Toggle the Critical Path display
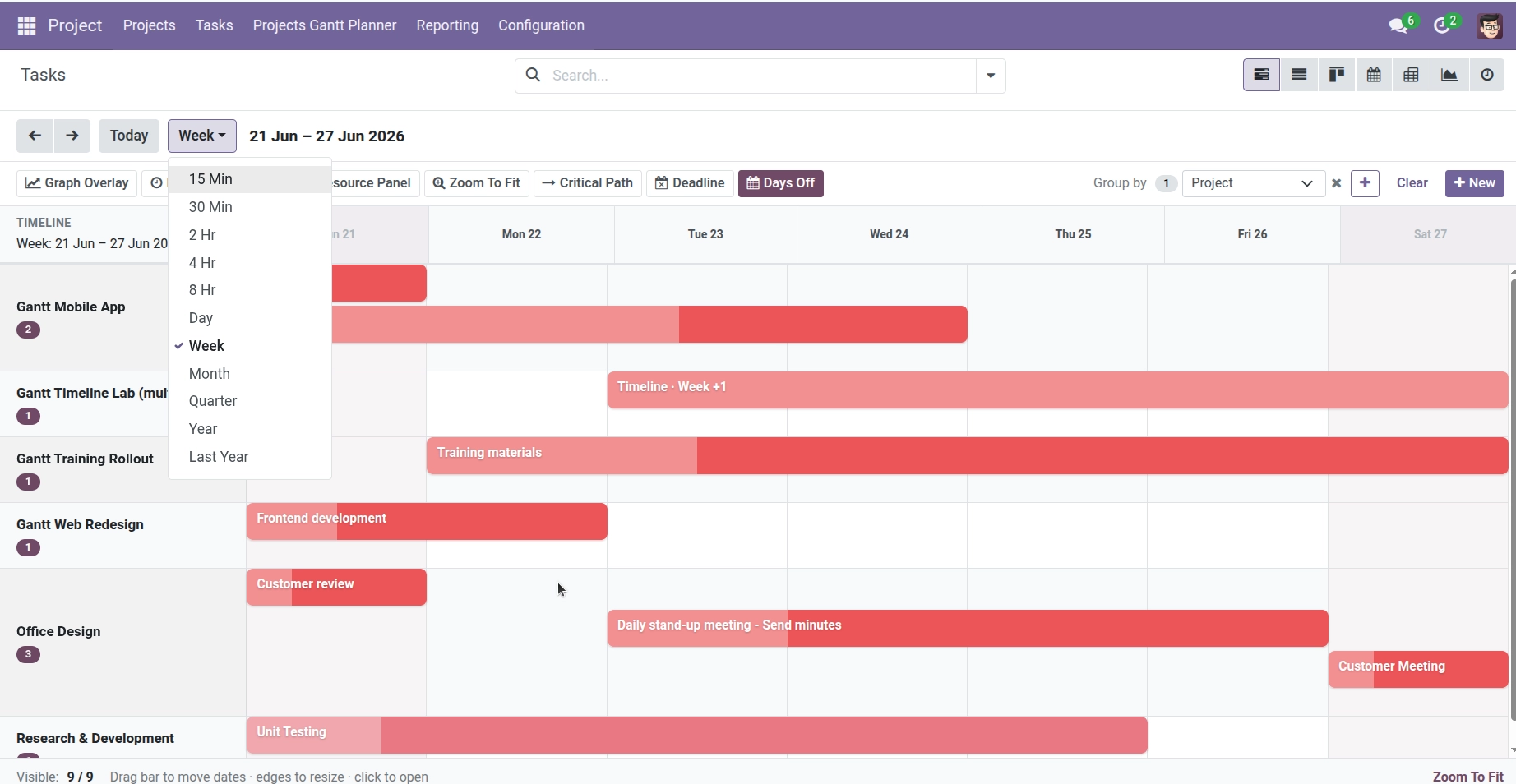The width and height of the screenshot is (1516, 784). (588, 183)
